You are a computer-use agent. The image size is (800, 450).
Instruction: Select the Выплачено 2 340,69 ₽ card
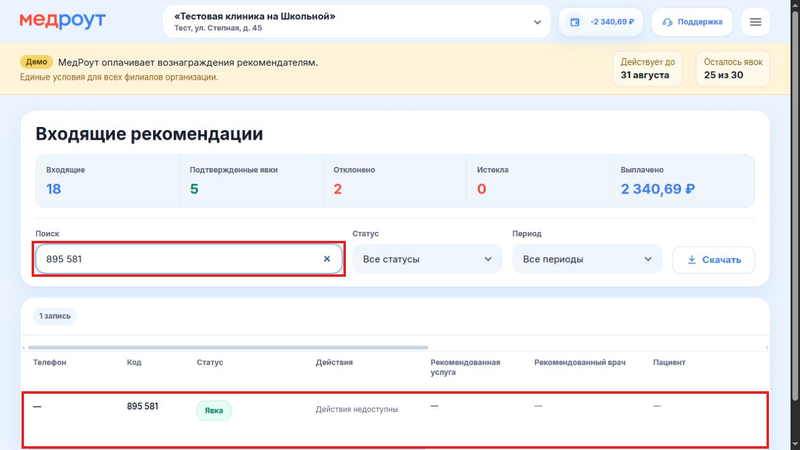pyautogui.click(x=682, y=181)
